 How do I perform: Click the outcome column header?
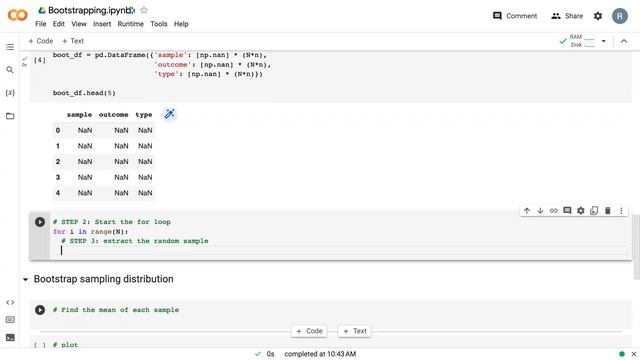(x=113, y=115)
